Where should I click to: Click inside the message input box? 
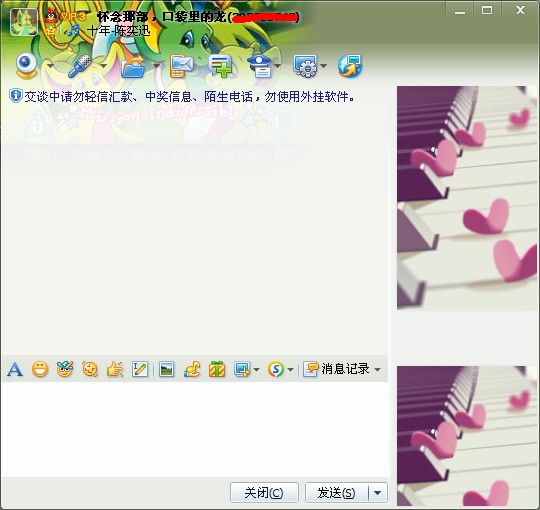195,429
